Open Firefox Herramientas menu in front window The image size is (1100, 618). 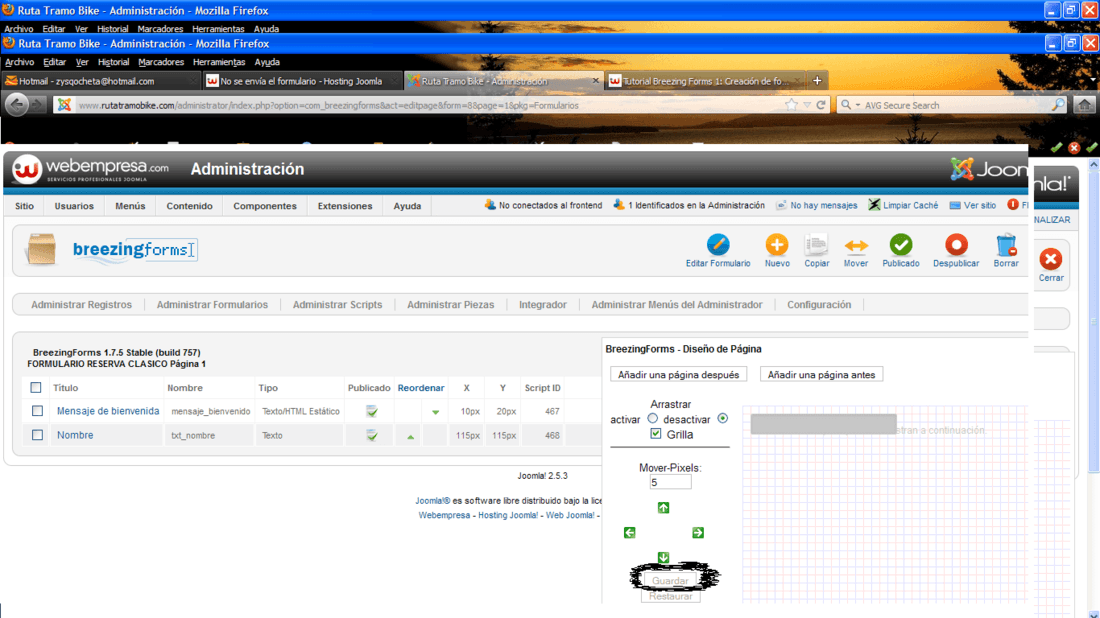pos(218,62)
